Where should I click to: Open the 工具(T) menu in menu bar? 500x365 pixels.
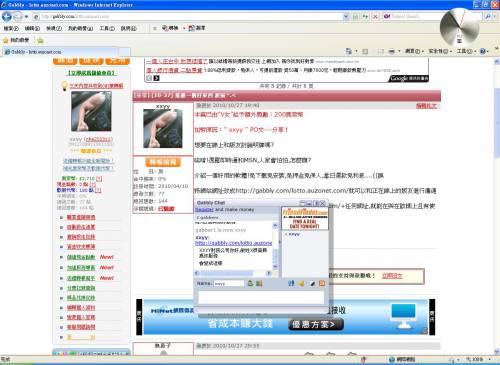107,29
